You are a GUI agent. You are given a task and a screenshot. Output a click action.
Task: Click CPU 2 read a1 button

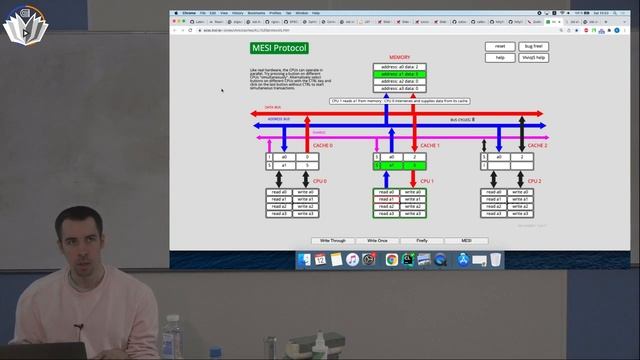(x=493, y=199)
